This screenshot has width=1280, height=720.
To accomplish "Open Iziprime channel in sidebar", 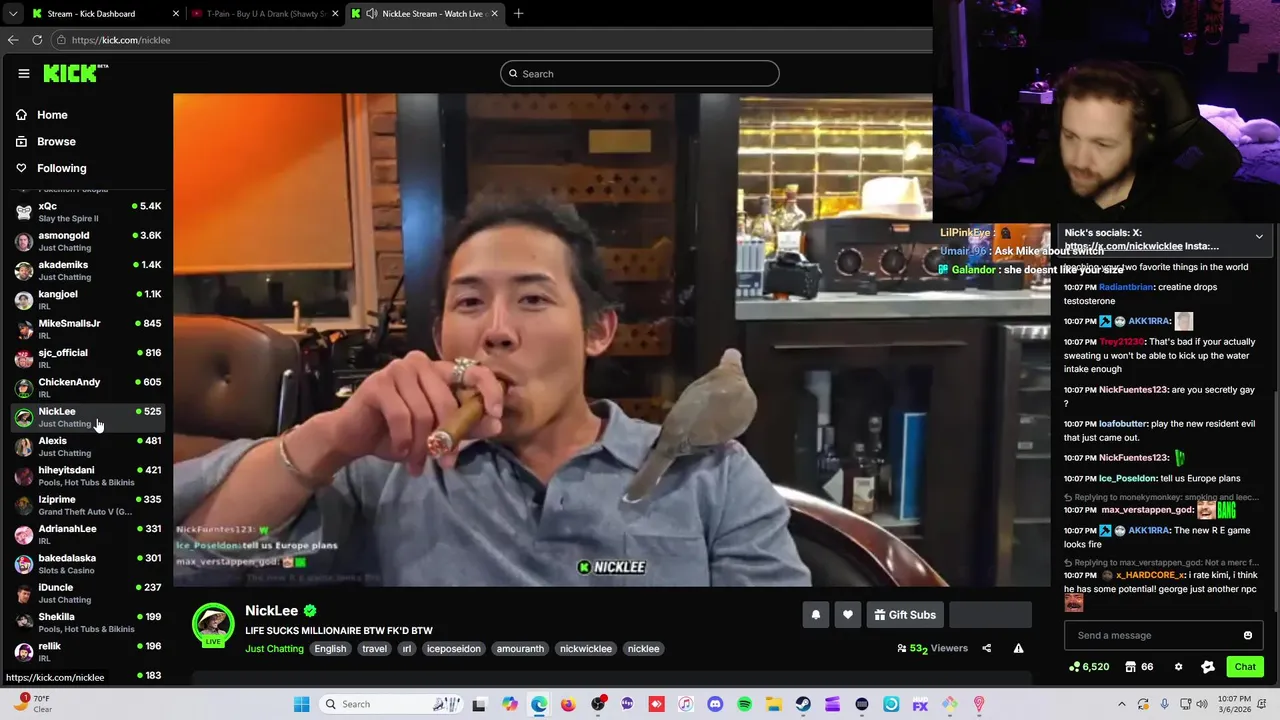I will coord(88,505).
